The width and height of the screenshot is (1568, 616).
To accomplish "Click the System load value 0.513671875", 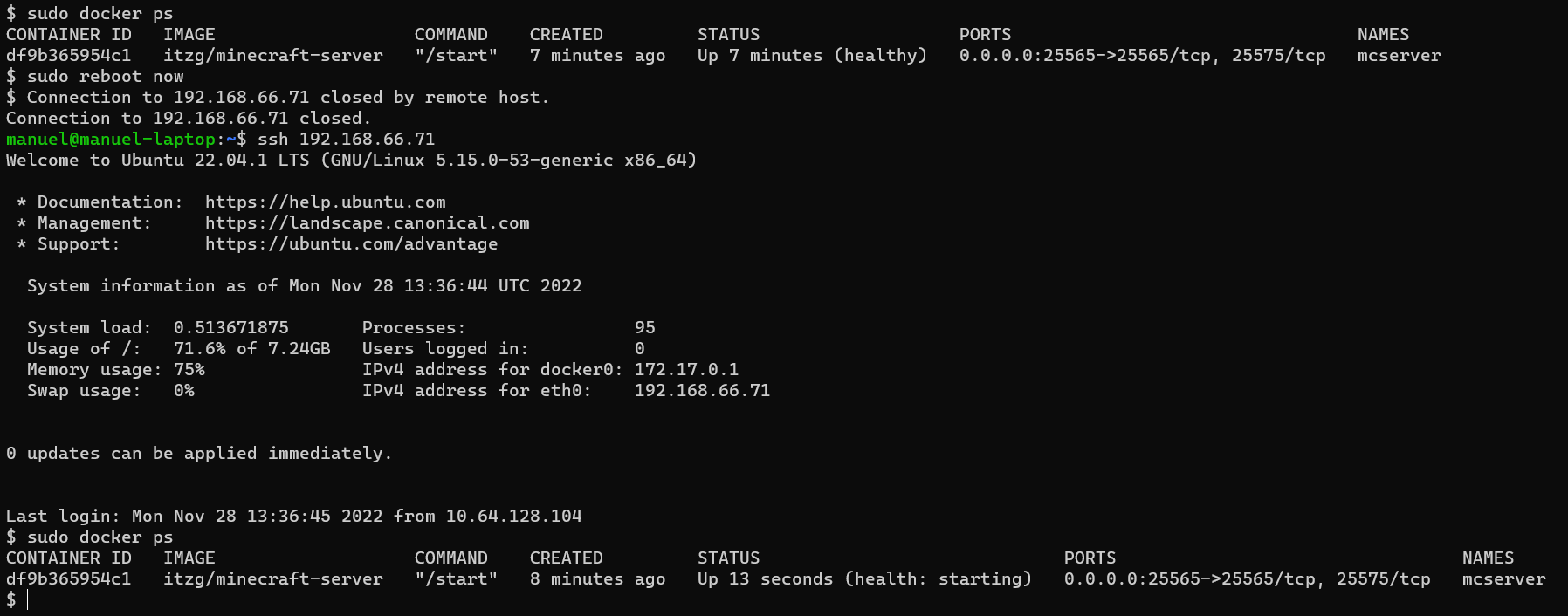I will pos(230,328).
